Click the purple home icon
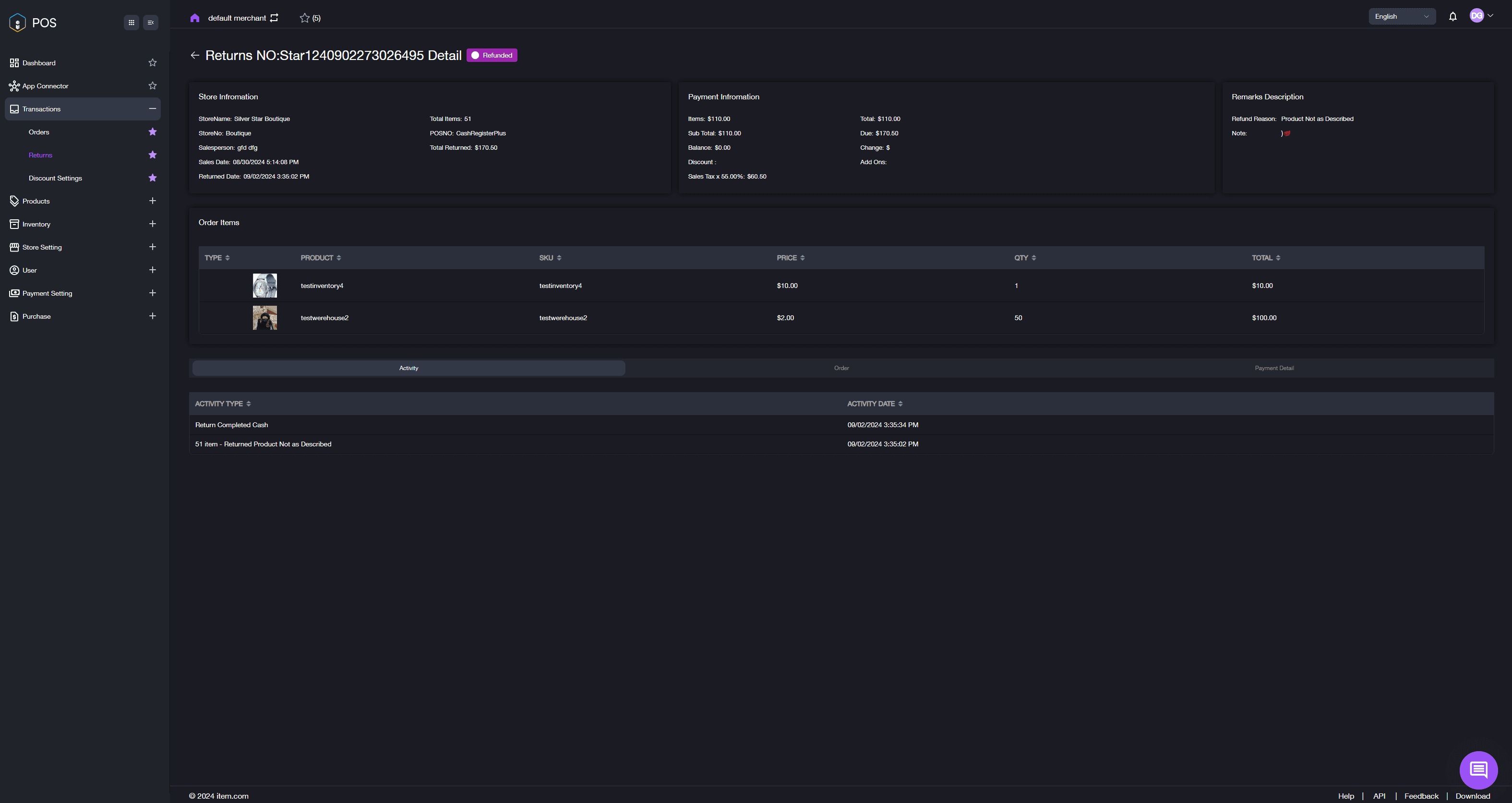 pyautogui.click(x=195, y=18)
